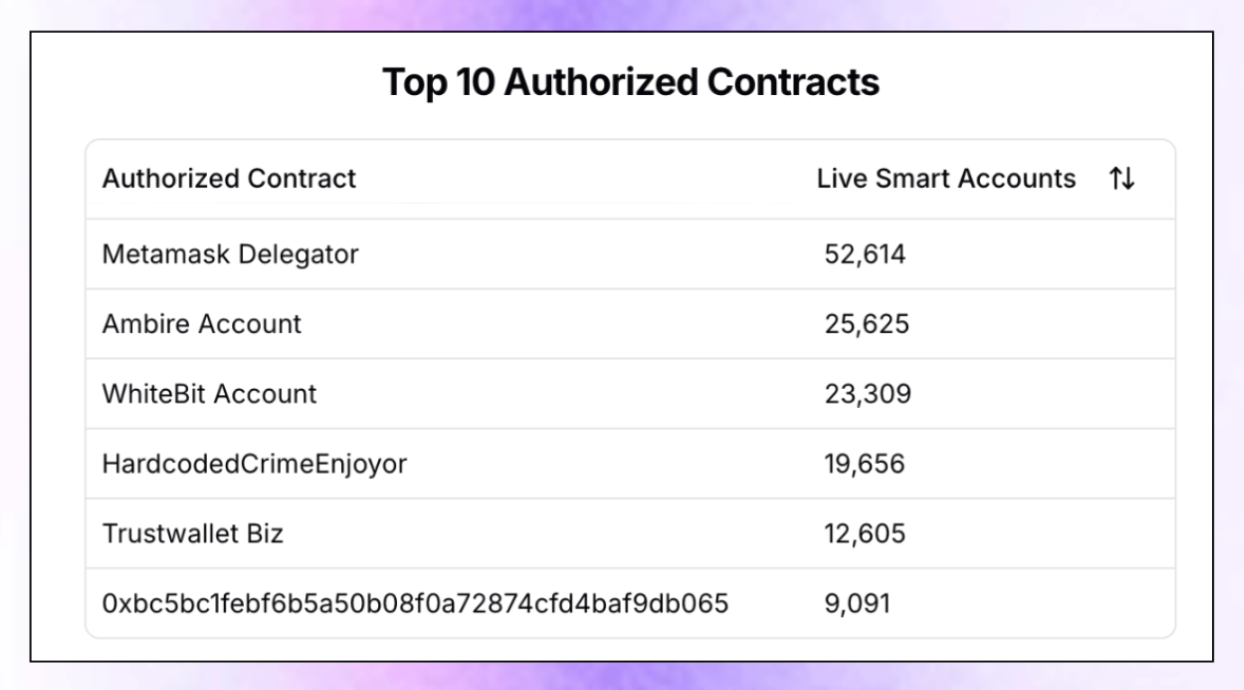Click the word Biz in Trustwallet row

(265, 534)
